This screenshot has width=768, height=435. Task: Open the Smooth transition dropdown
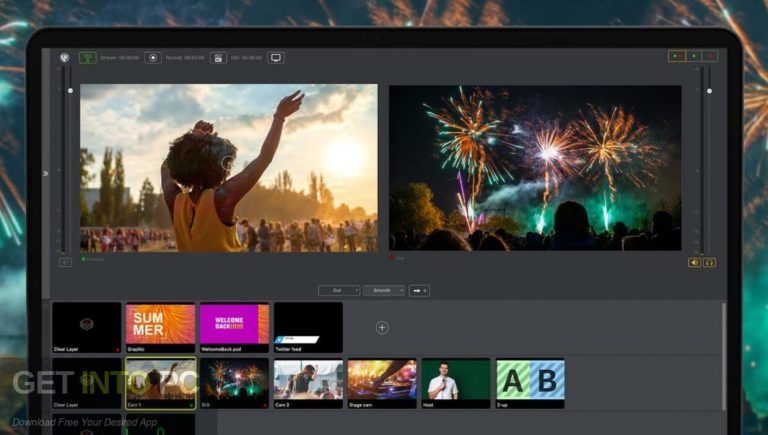384,290
